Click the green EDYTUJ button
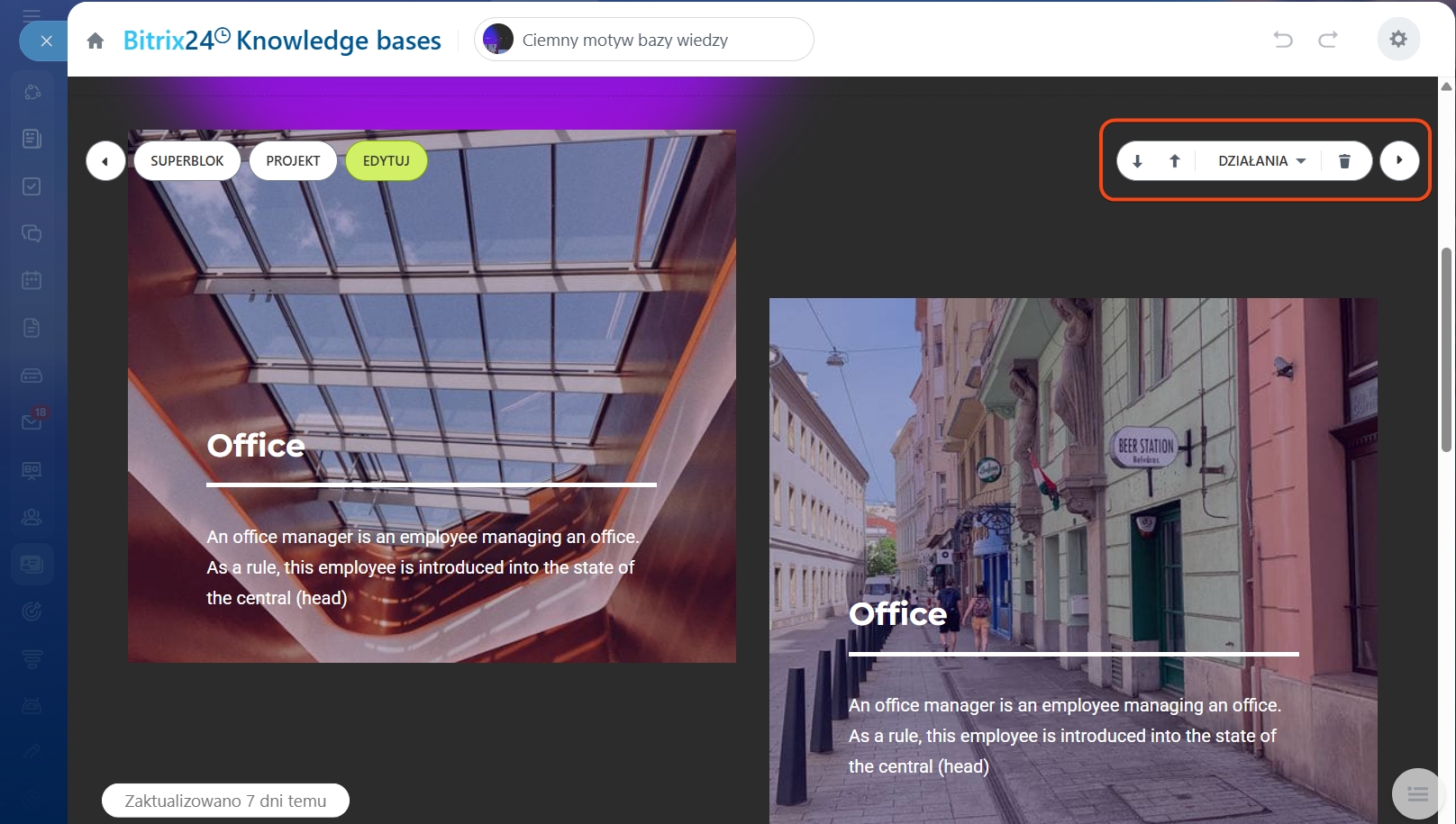 point(387,161)
